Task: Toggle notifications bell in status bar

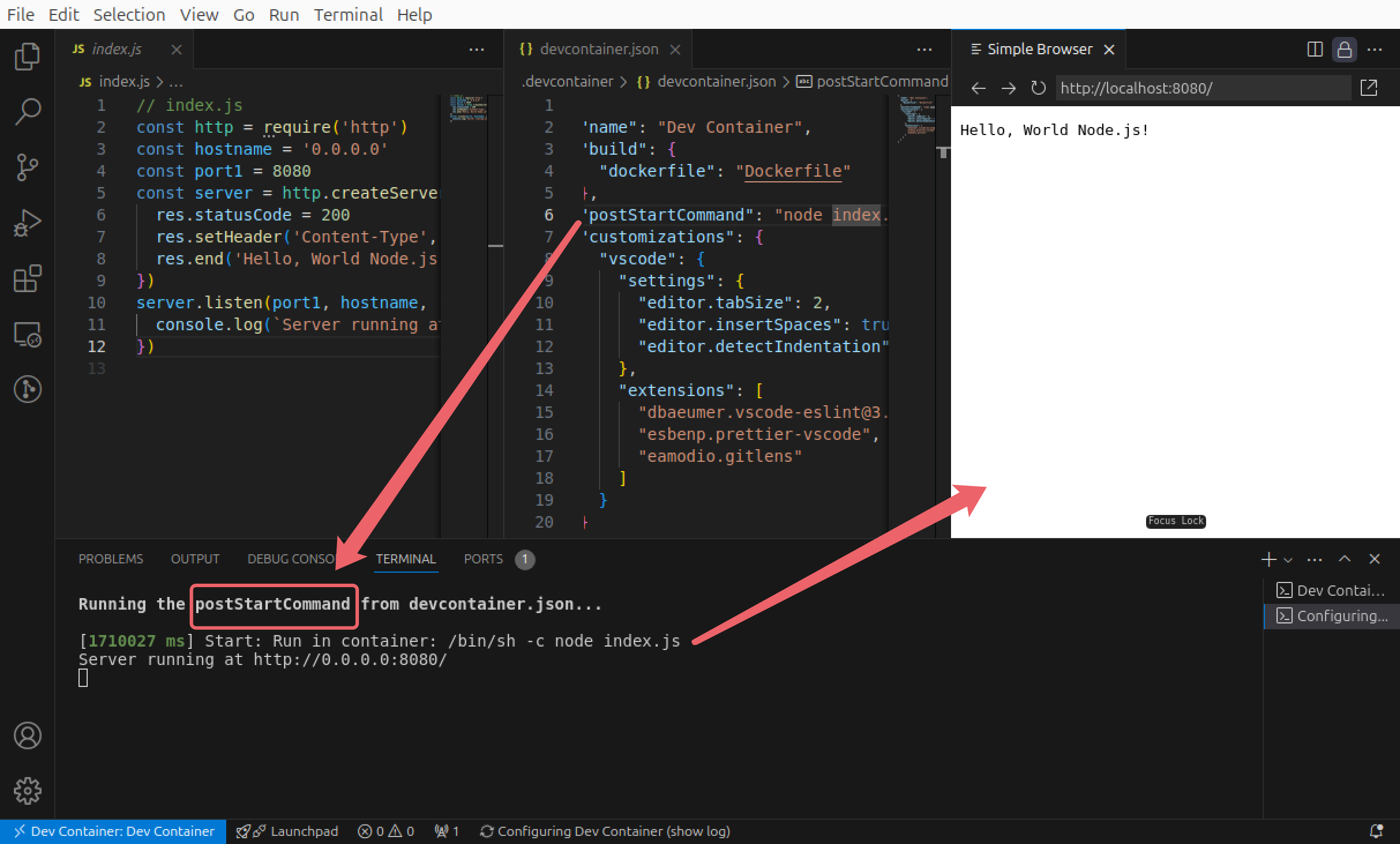Action: click(x=1376, y=831)
